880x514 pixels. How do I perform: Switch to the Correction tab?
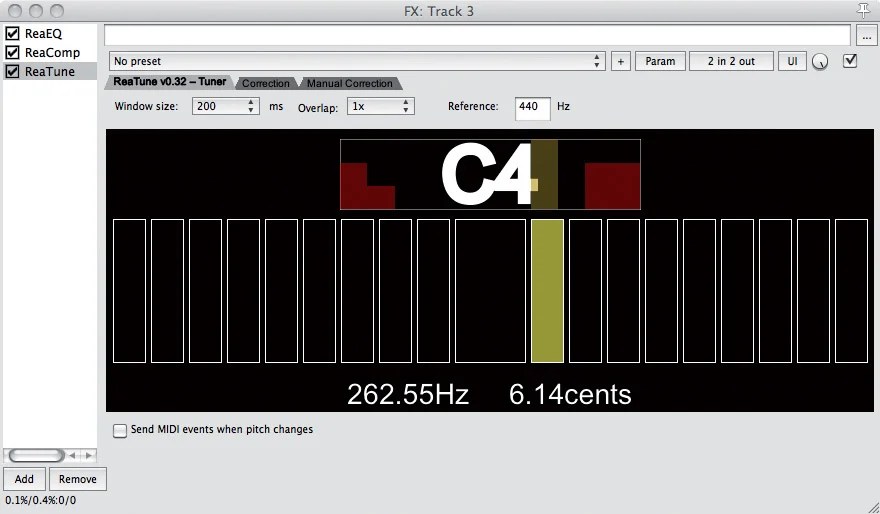266,83
